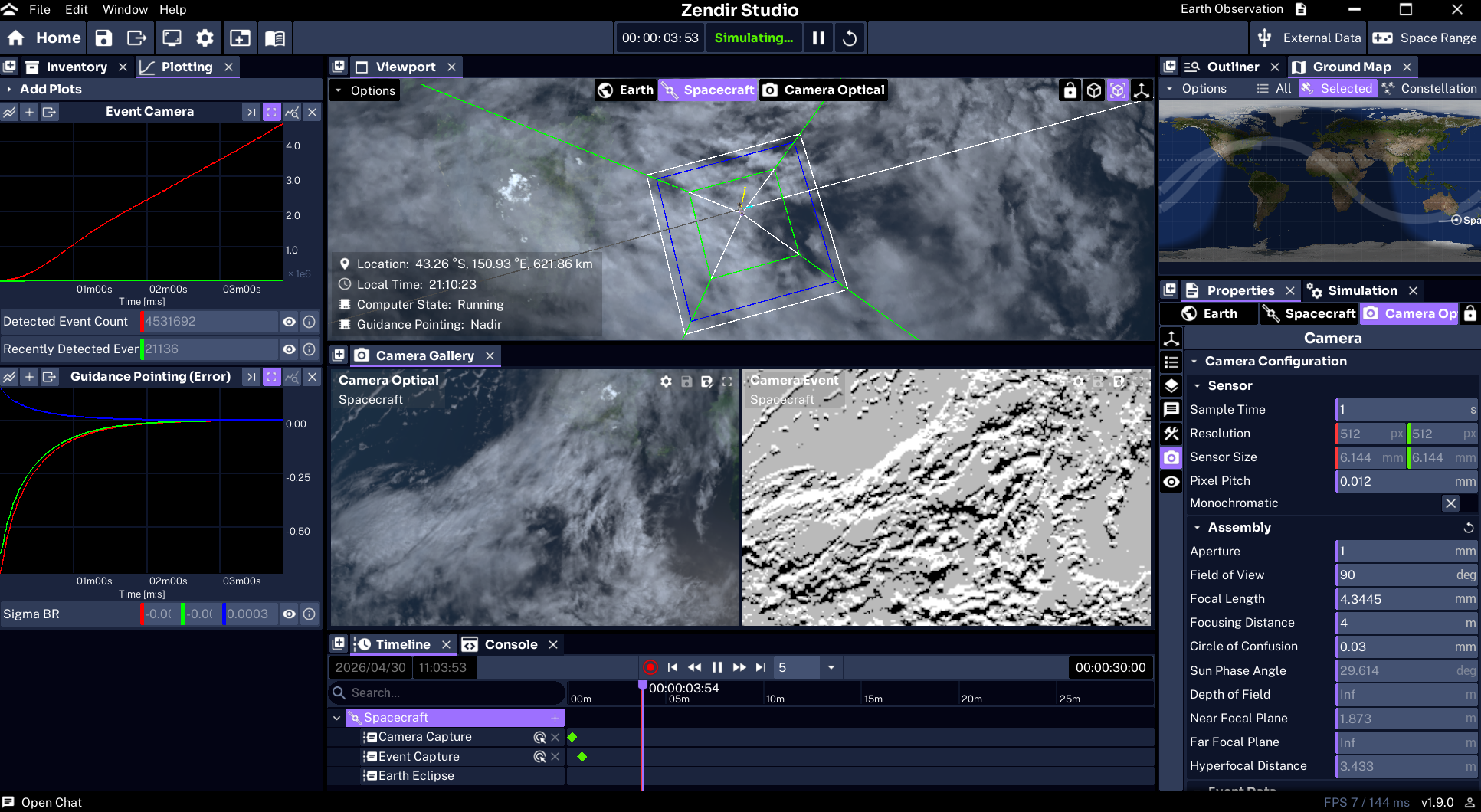Export the Guidance Pointing (Error) plot

pyautogui.click(x=50, y=377)
